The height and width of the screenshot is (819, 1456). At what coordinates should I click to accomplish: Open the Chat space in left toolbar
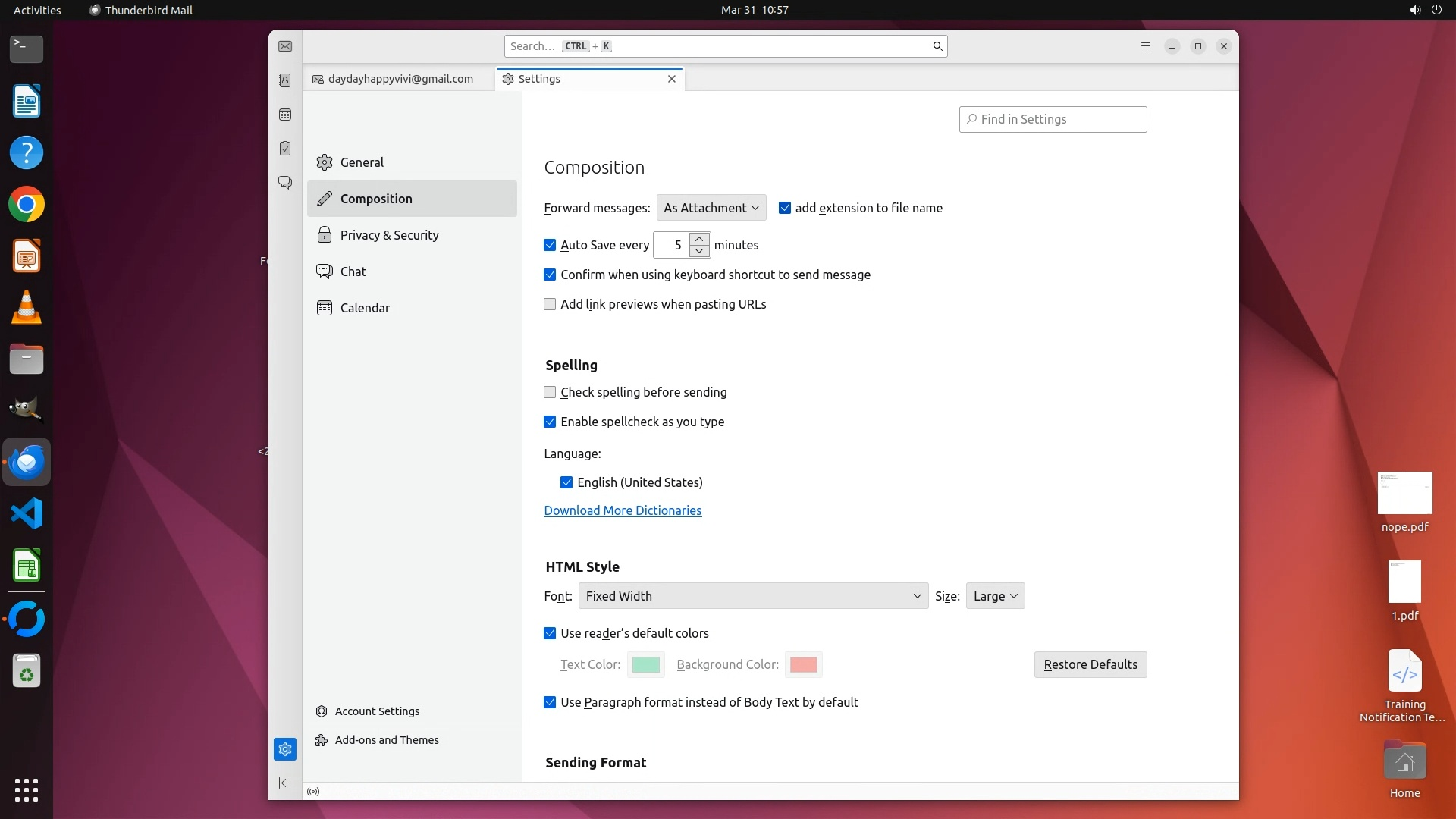click(x=285, y=183)
